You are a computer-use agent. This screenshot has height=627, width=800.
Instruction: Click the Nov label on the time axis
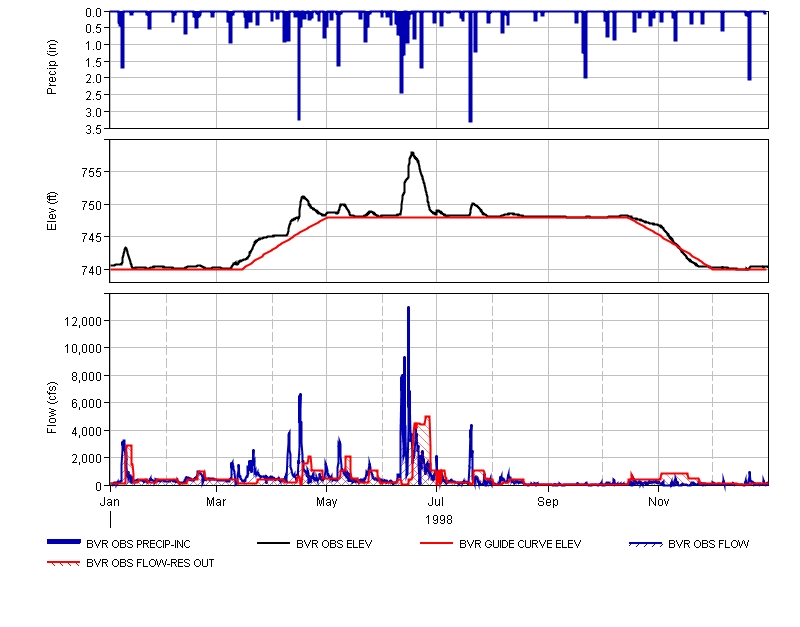(658, 499)
